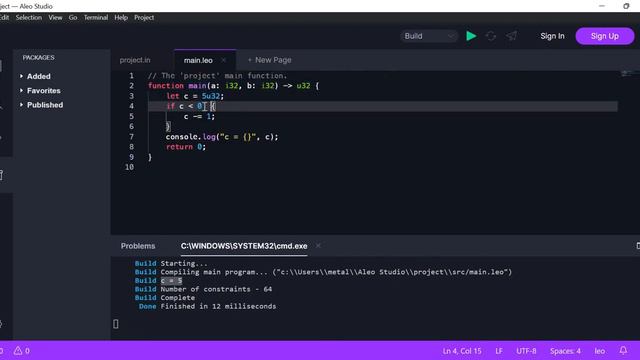Image resolution: width=640 pixels, height=360 pixels.
Task: Run the build with the green play icon
Action: point(471,36)
